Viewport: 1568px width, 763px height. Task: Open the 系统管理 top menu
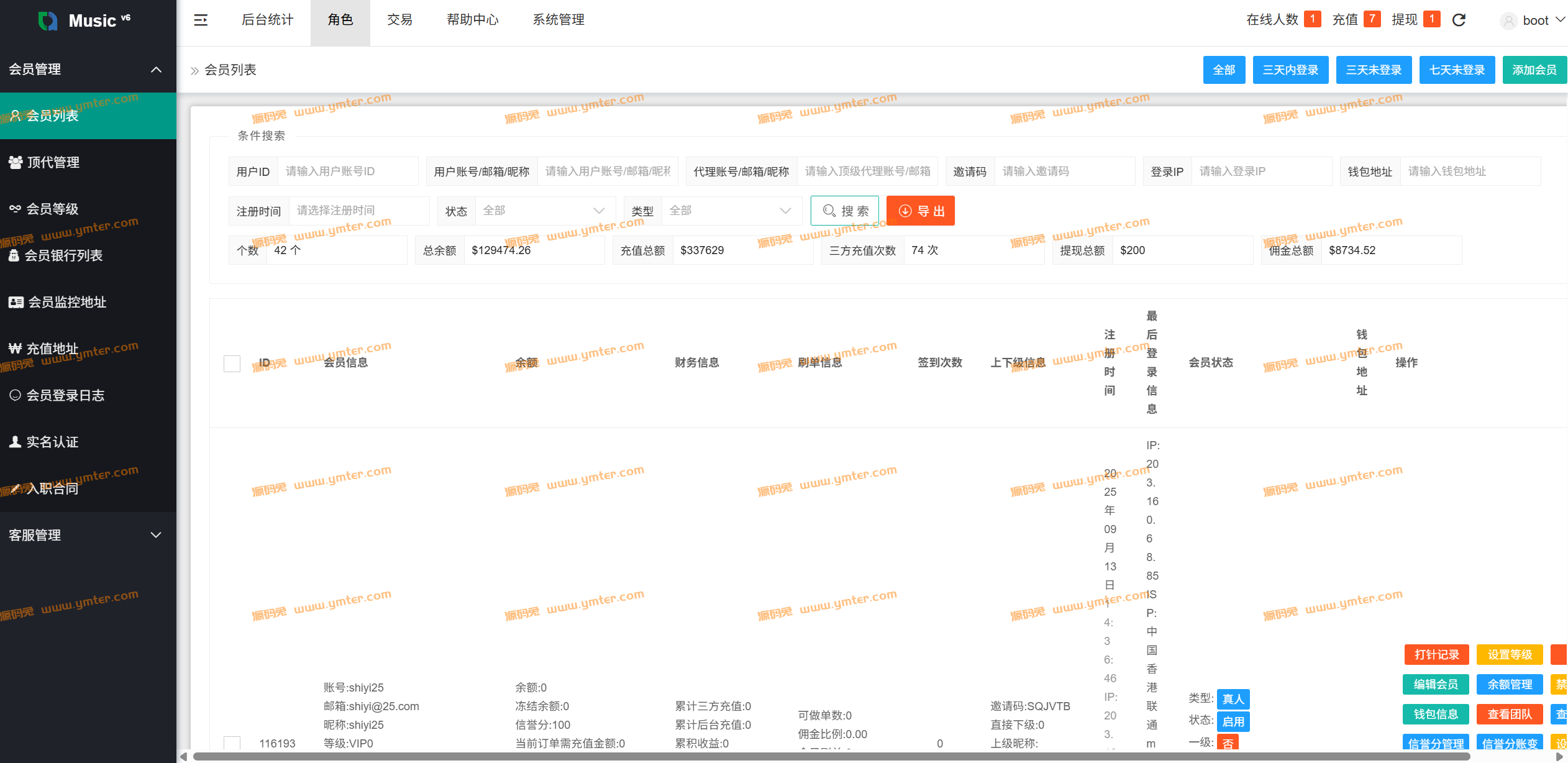(558, 20)
